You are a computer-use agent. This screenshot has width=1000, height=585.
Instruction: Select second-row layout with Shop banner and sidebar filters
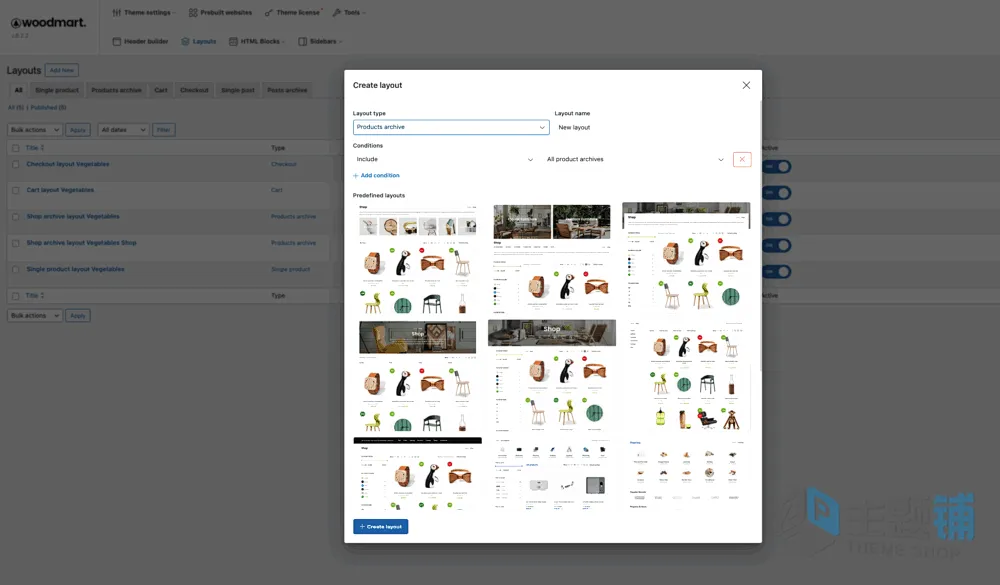tap(552, 375)
